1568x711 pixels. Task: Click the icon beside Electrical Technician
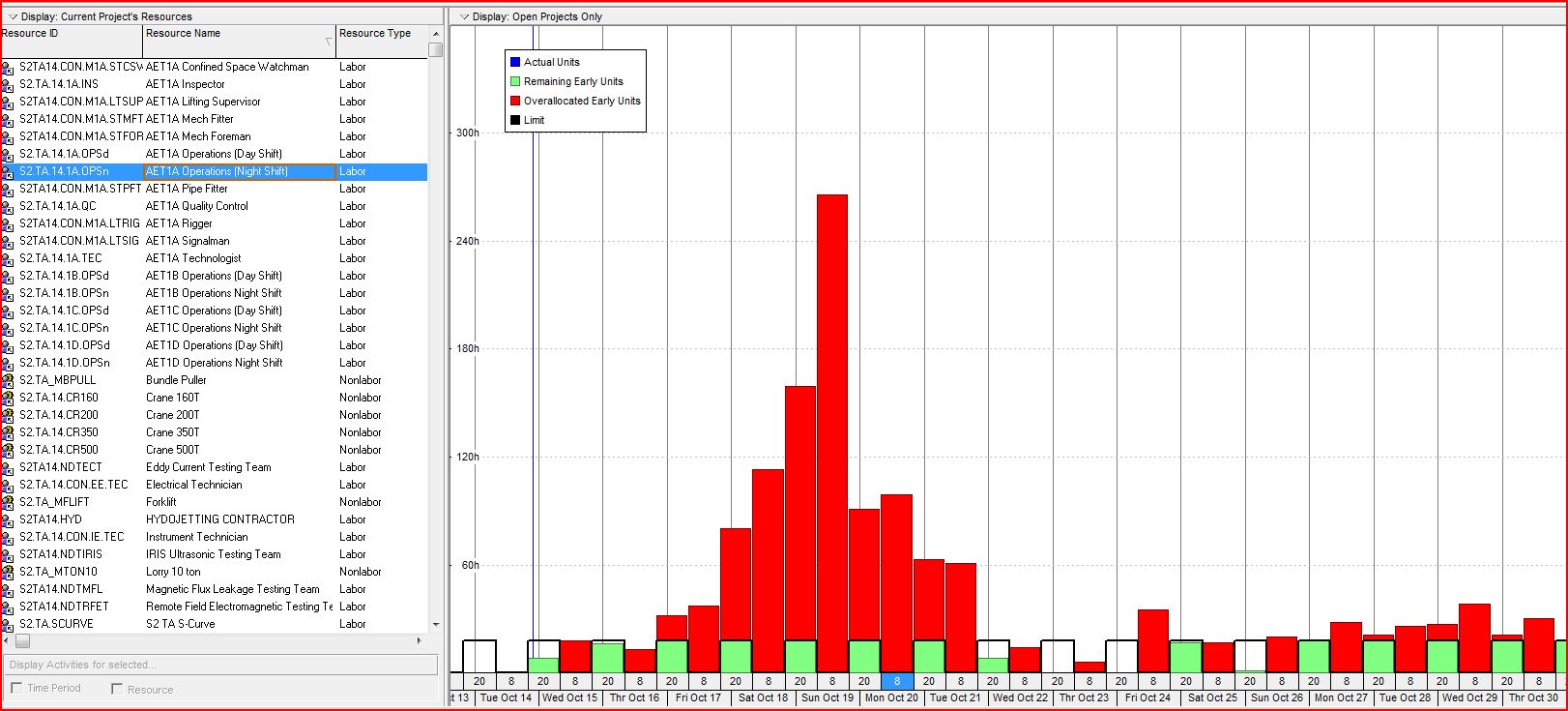(x=8, y=486)
